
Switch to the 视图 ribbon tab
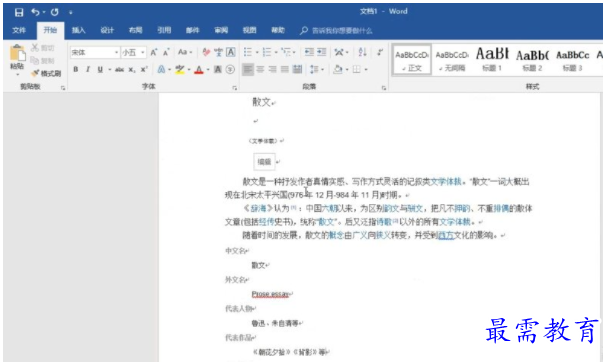click(x=249, y=30)
